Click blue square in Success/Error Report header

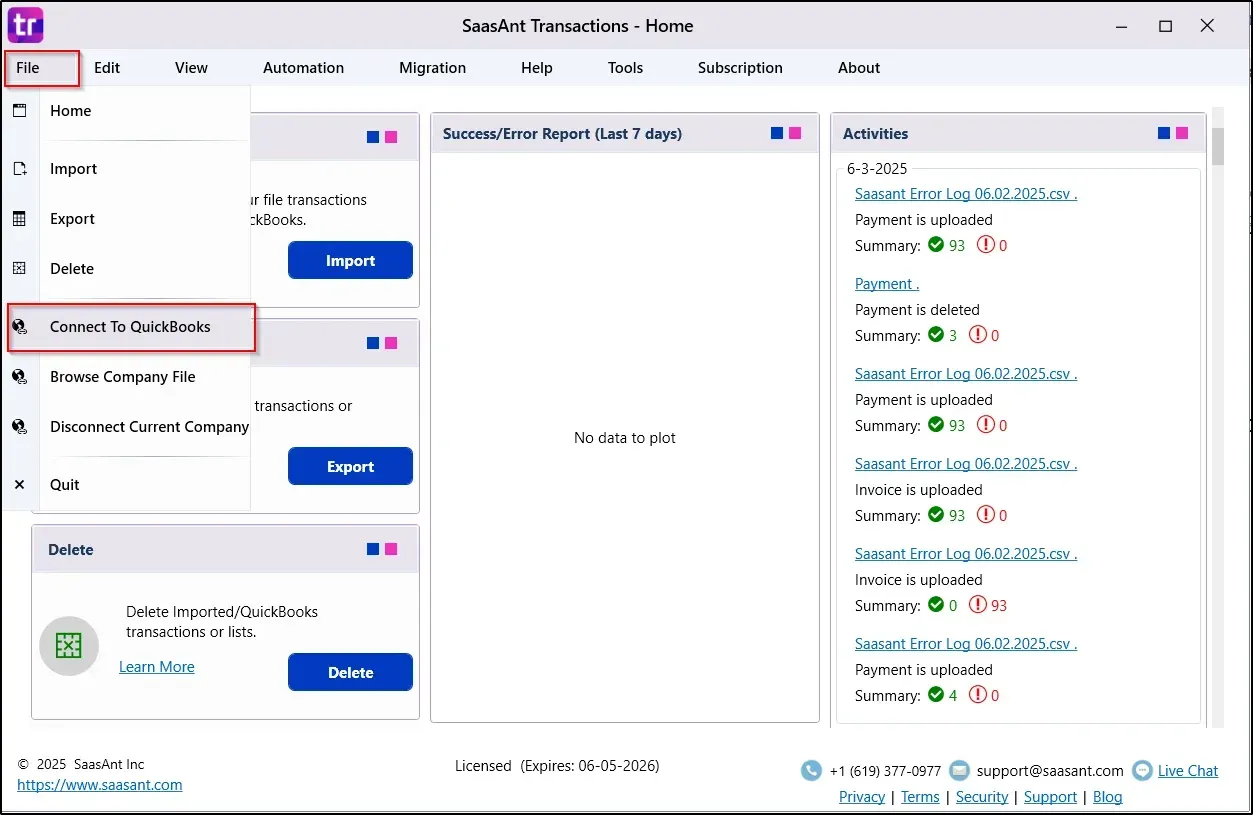coord(777,133)
